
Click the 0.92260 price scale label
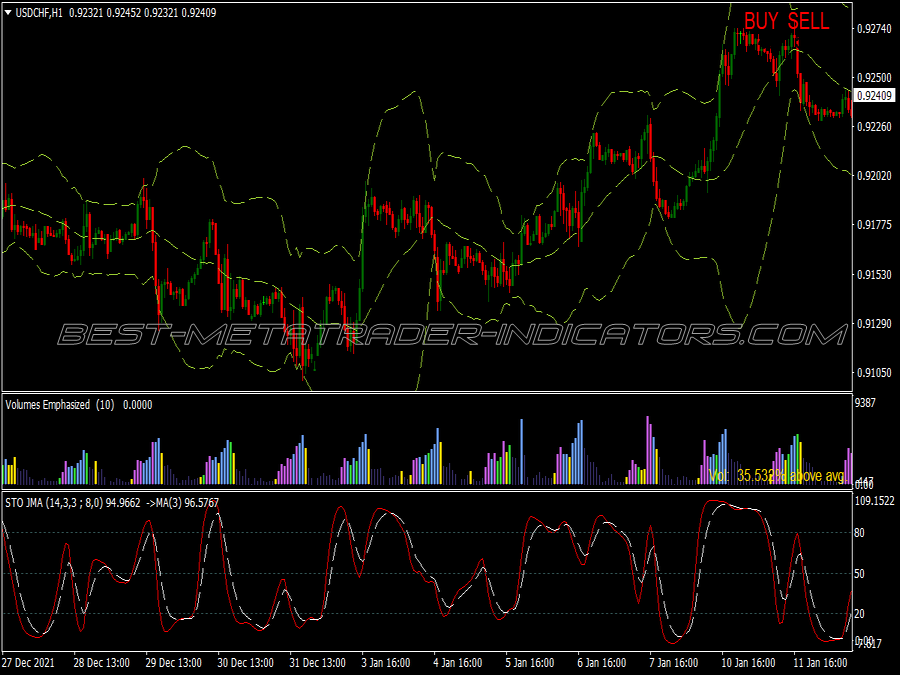click(x=874, y=127)
